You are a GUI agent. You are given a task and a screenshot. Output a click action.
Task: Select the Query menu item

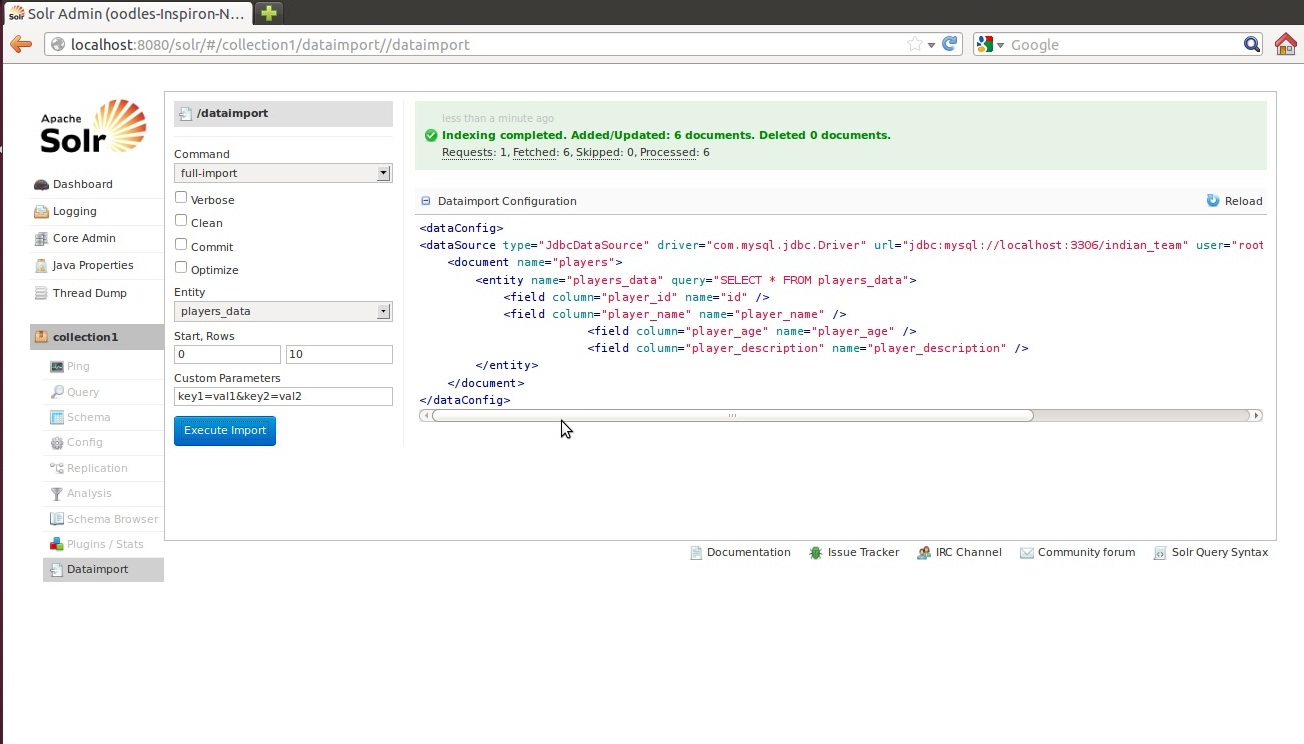click(83, 393)
